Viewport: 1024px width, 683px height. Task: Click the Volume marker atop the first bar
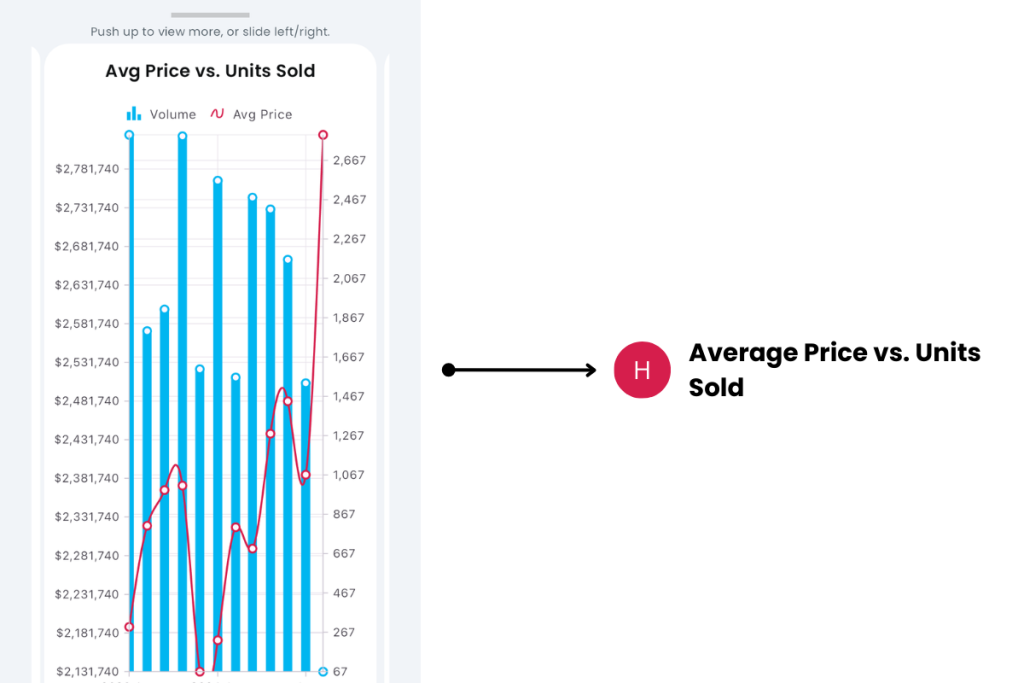pyautogui.click(x=129, y=135)
